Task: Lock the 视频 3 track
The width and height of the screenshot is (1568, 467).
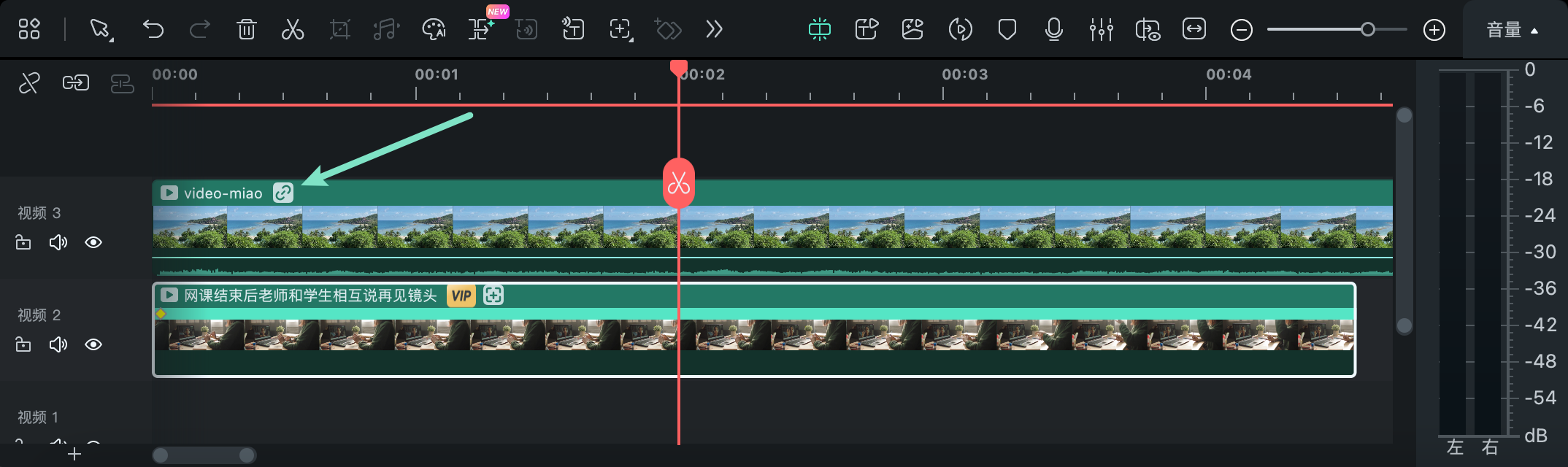Action: tap(23, 242)
